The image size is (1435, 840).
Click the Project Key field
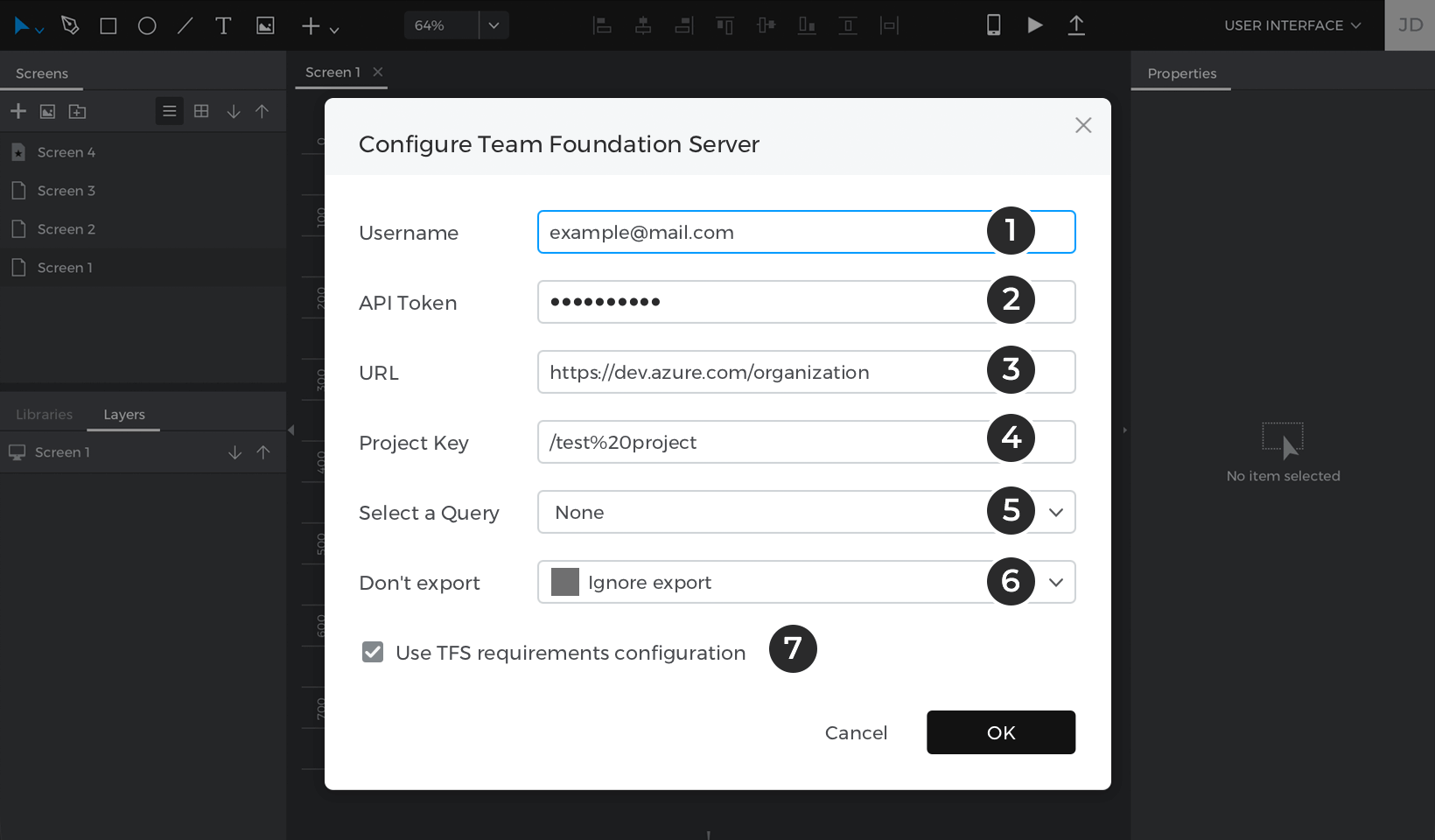tap(806, 442)
